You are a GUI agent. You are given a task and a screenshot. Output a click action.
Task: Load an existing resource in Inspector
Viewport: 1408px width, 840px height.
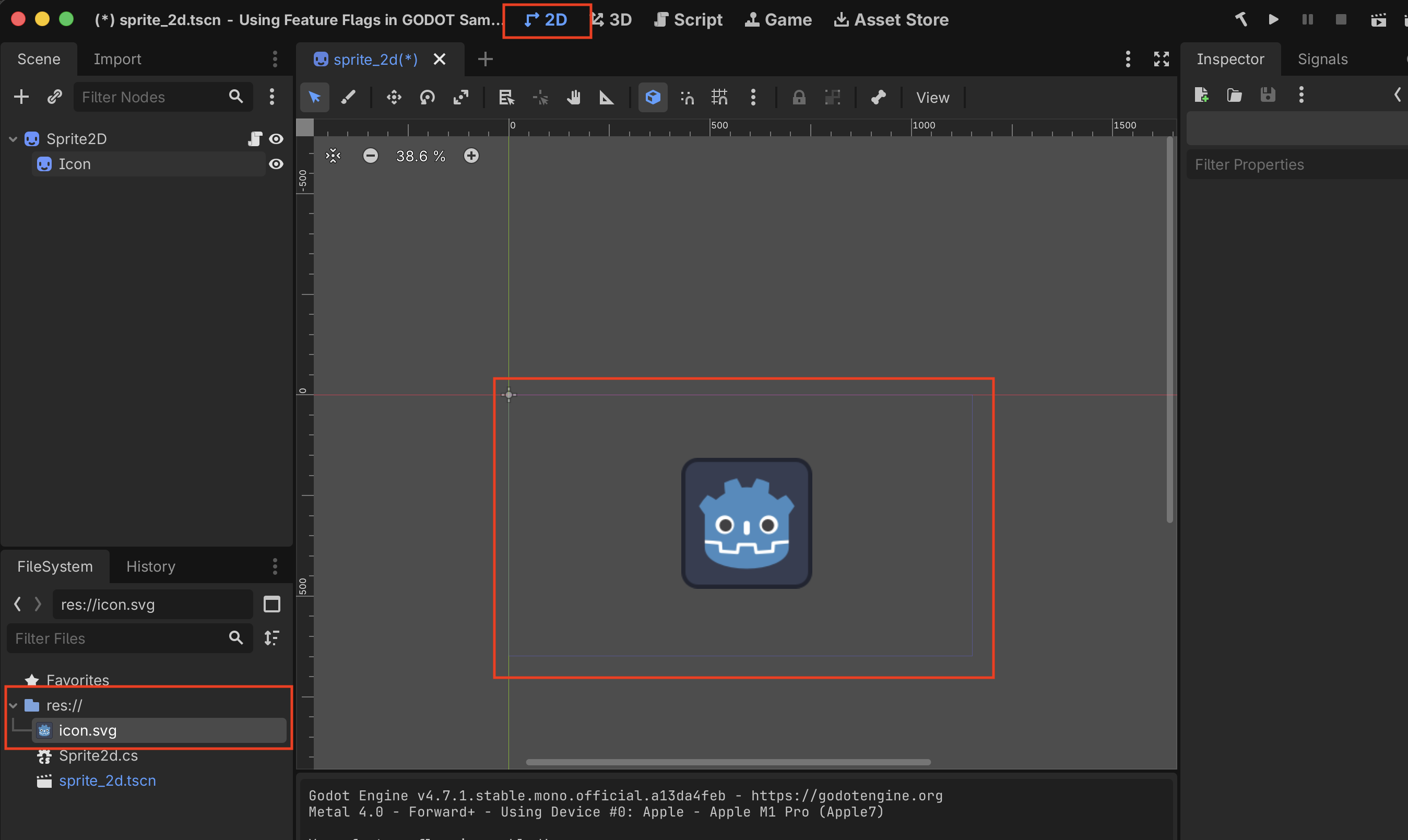tap(1234, 94)
